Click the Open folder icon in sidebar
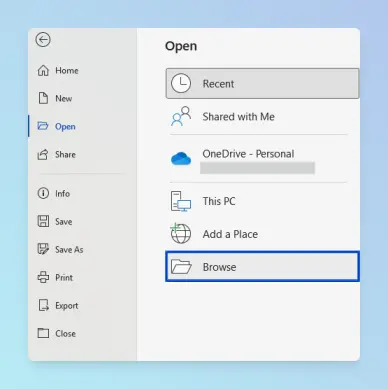 (x=43, y=126)
